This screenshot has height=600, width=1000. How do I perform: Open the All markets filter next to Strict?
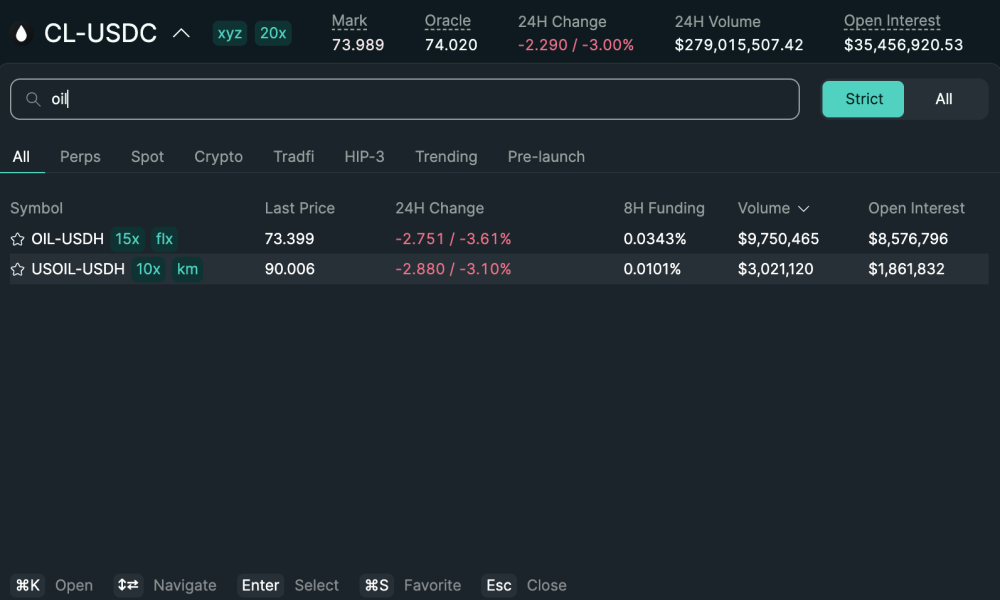click(944, 99)
